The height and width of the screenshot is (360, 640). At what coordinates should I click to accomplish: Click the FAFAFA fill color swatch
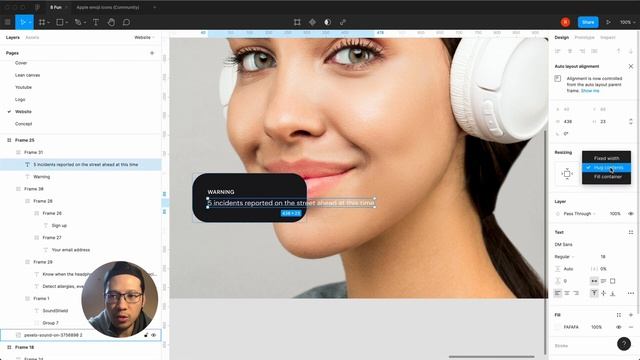click(558, 327)
